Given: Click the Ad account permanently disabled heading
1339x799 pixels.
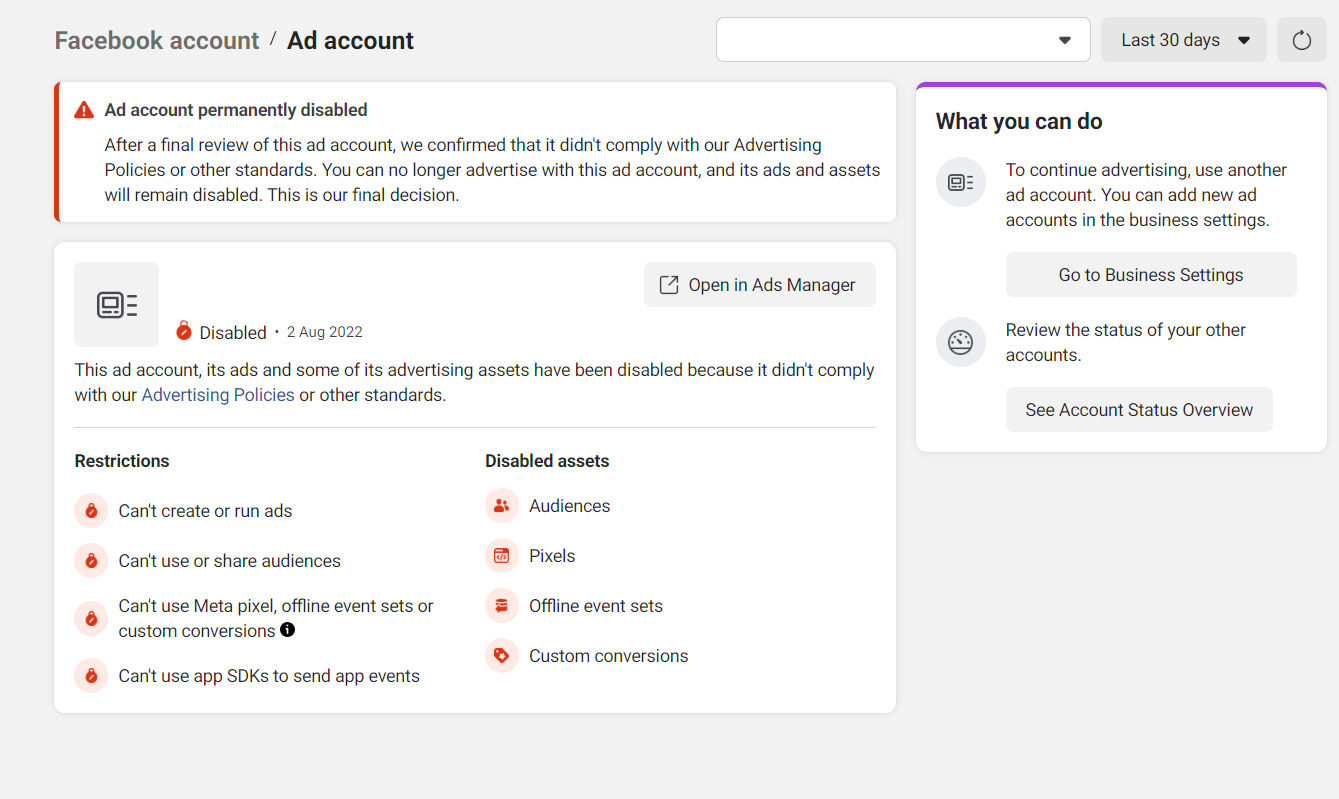Looking at the screenshot, I should coord(236,110).
